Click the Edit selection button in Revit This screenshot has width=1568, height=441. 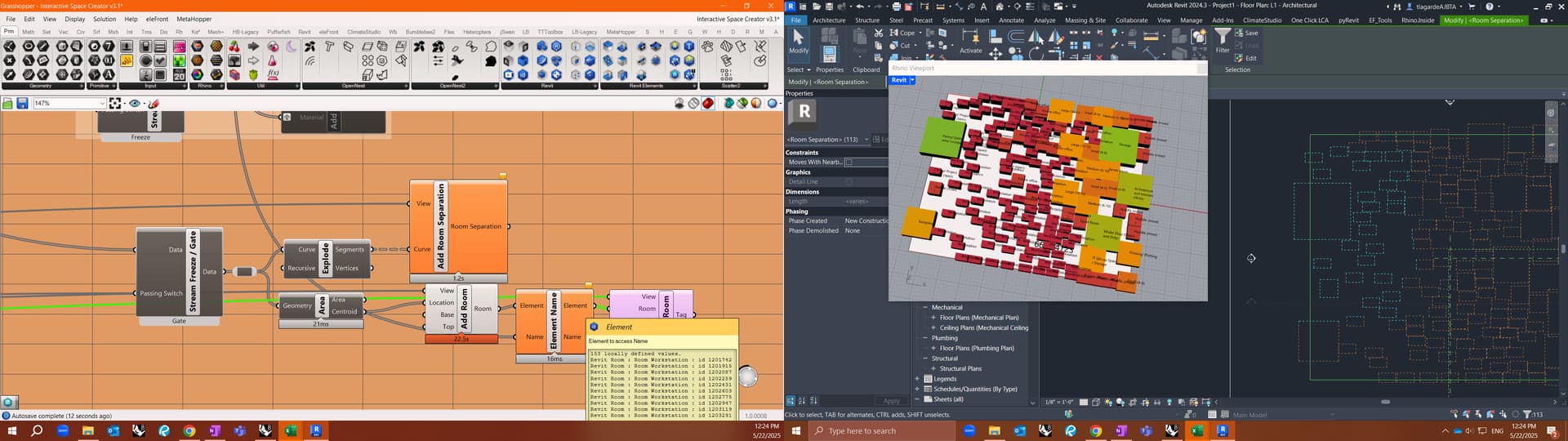(1246, 58)
